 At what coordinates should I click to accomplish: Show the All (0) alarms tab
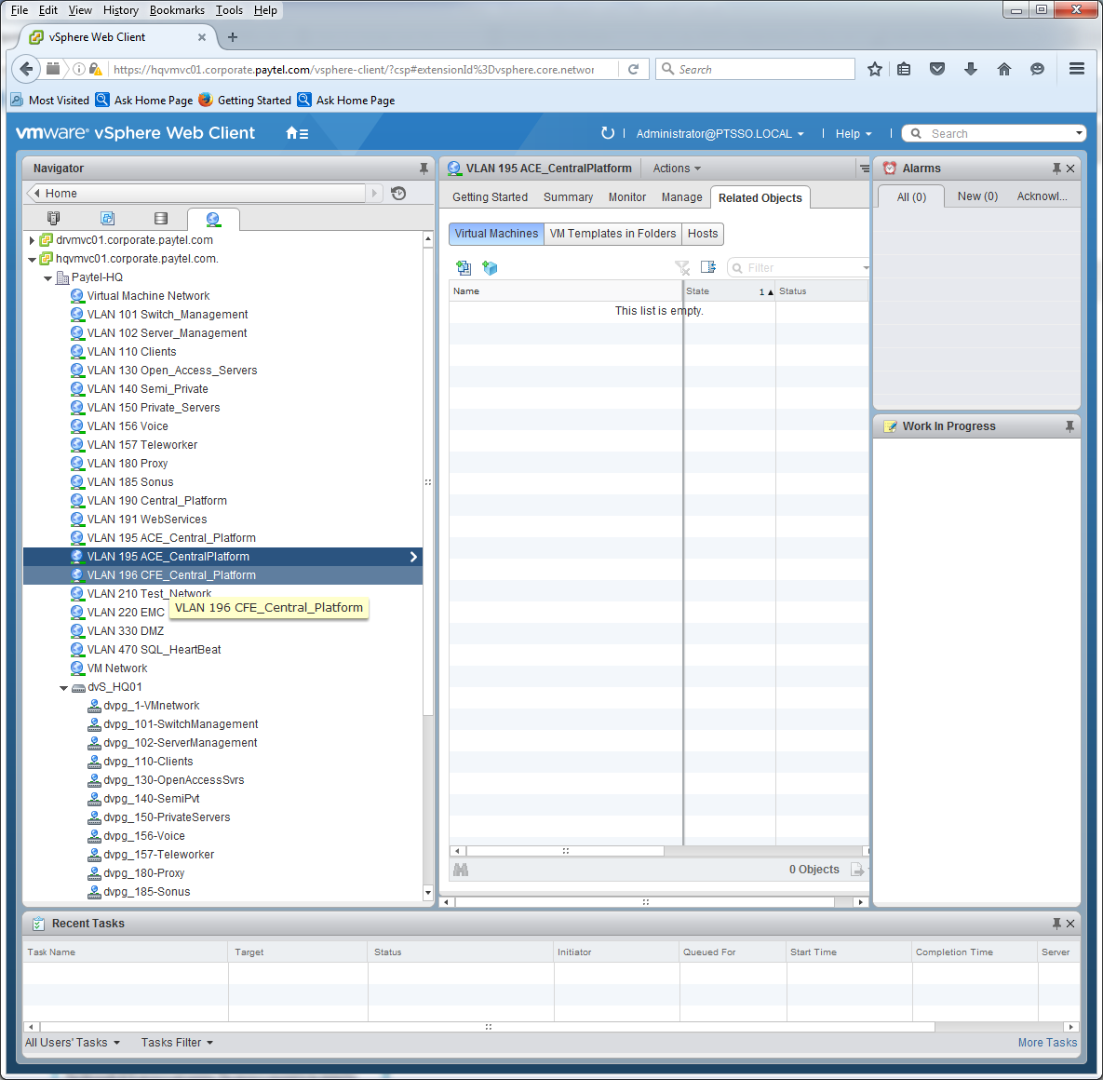(911, 197)
